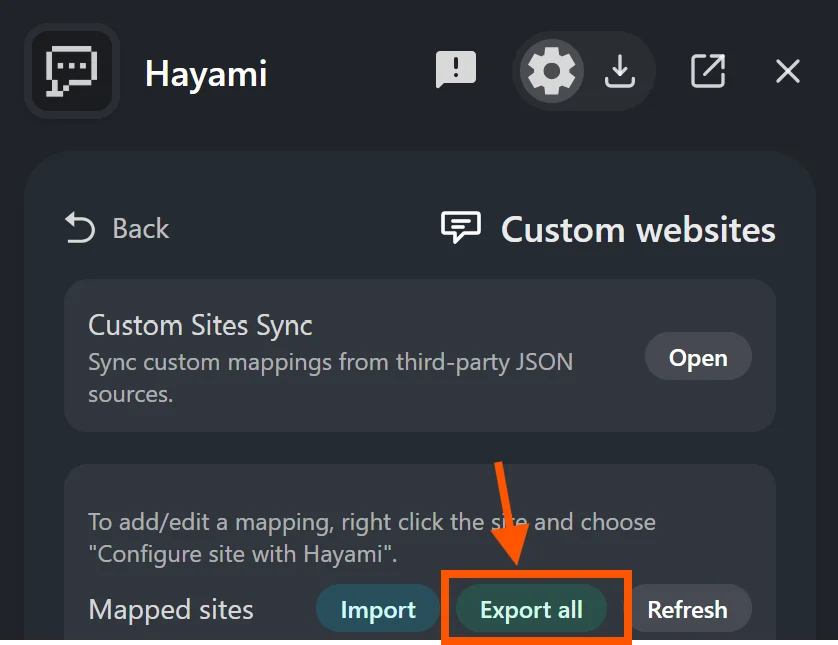
Task: Open Hayami in a new window icon
Action: pyautogui.click(x=708, y=71)
